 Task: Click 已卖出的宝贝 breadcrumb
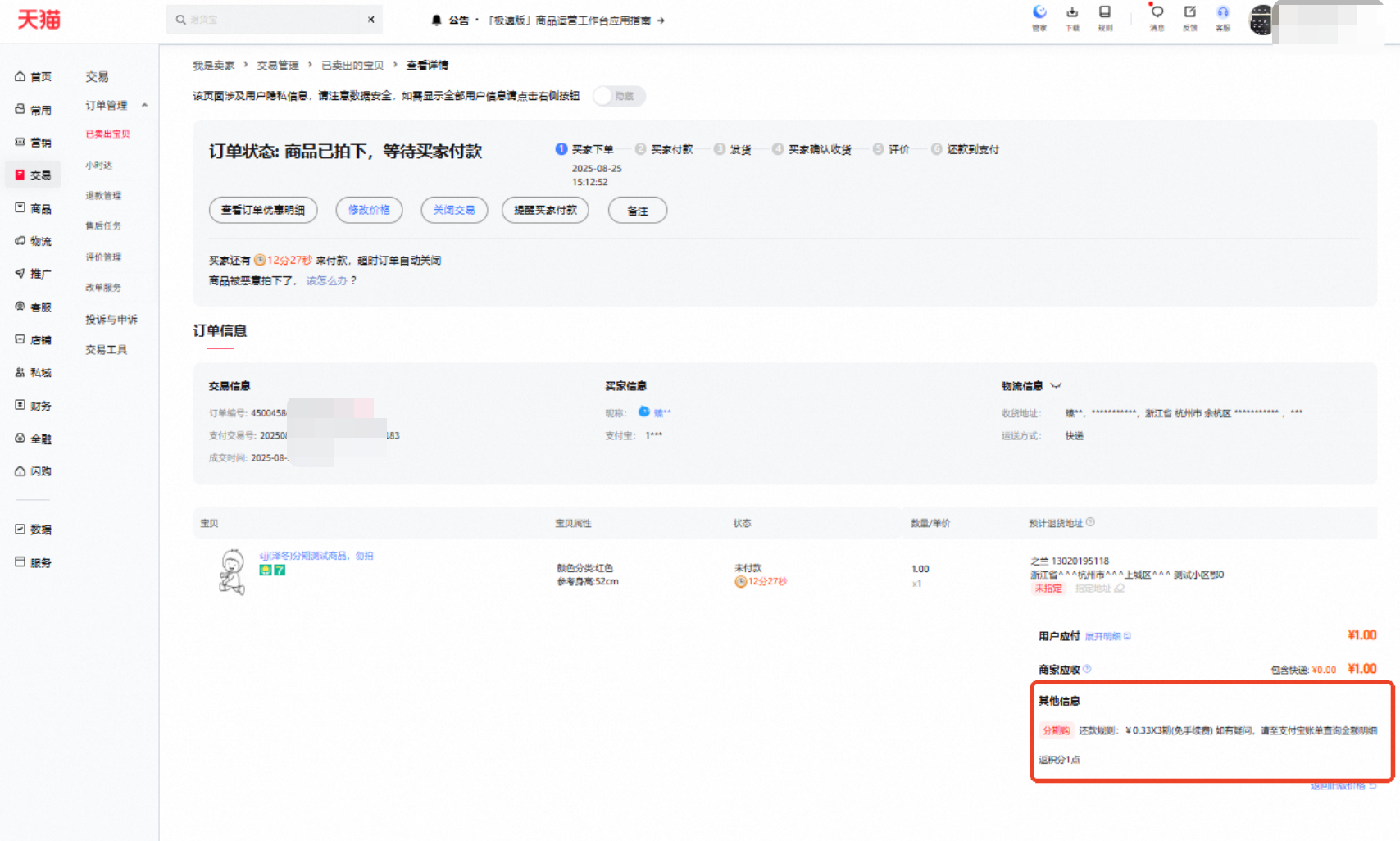tap(352, 65)
